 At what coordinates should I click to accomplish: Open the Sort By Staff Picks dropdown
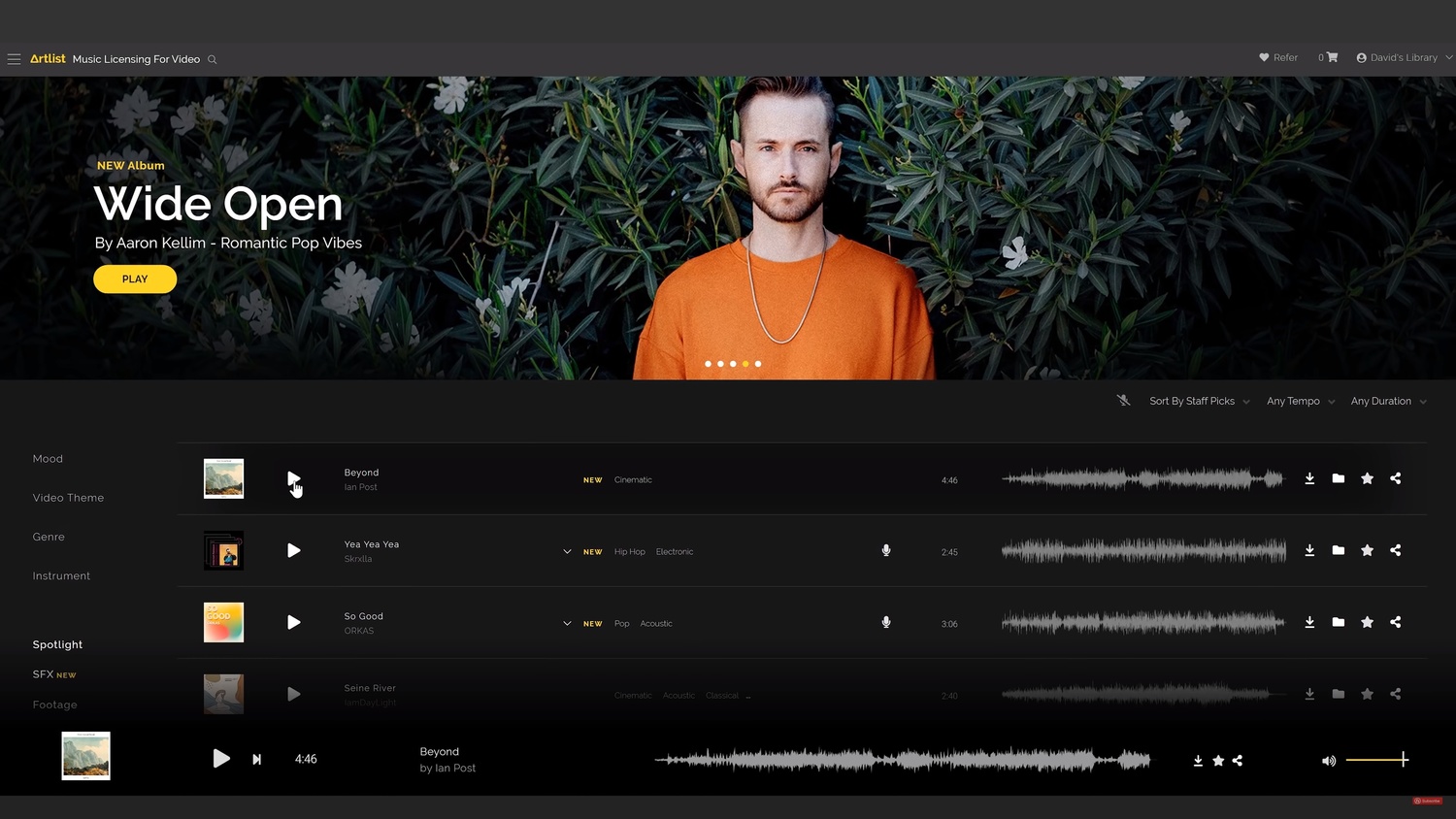click(x=1199, y=401)
